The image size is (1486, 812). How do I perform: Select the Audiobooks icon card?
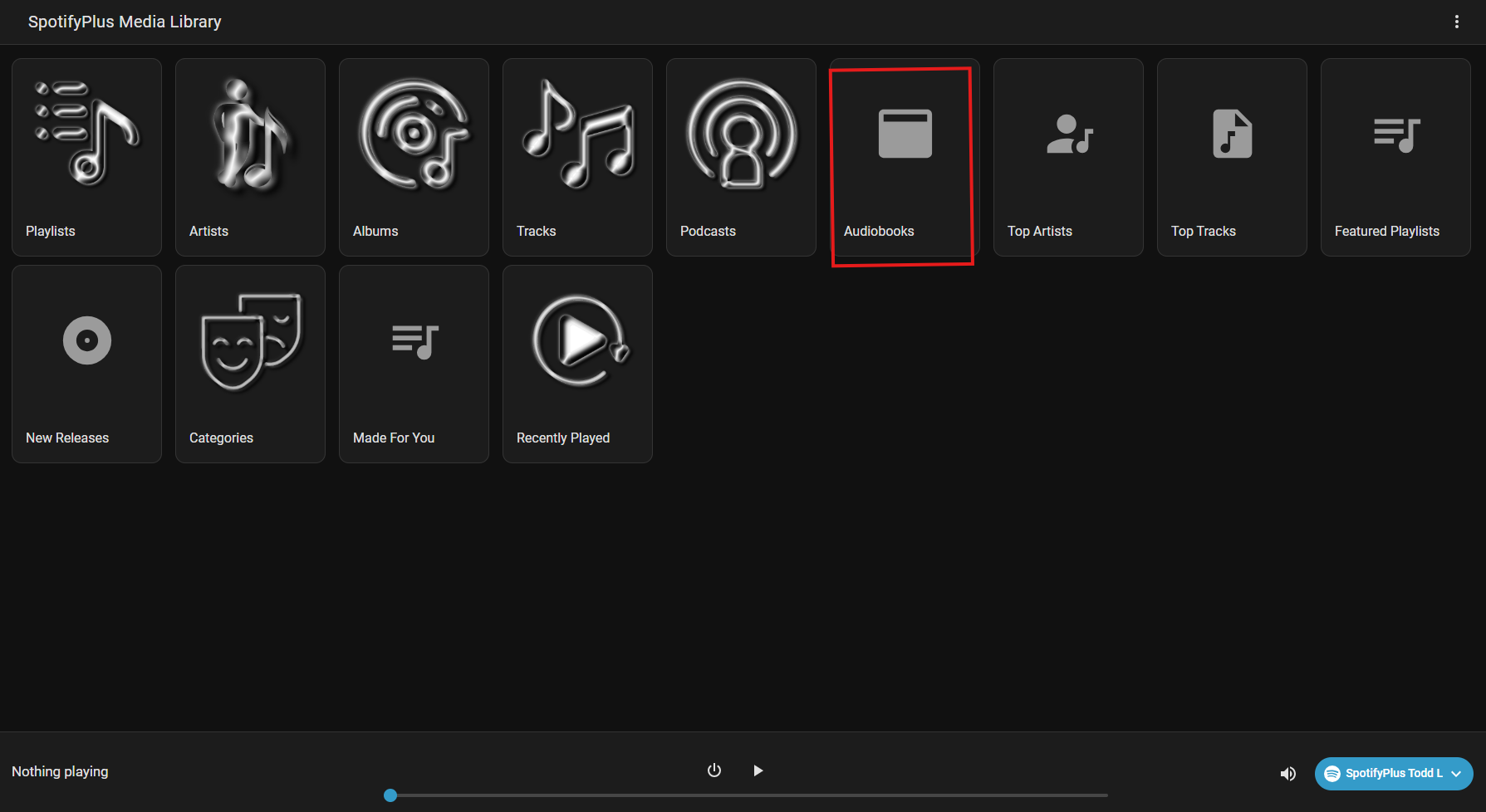coord(905,157)
